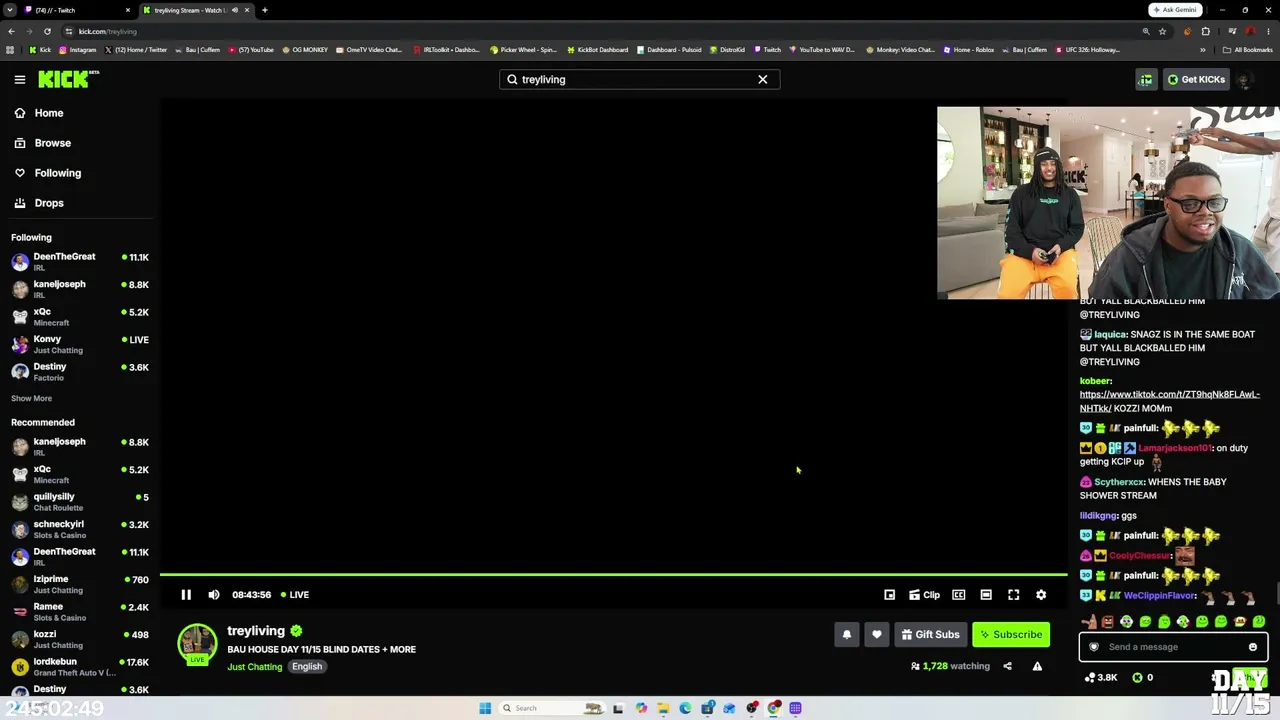Open the chat emoji picker
Viewport: 1280px width, 720px height.
[x=1252, y=647]
